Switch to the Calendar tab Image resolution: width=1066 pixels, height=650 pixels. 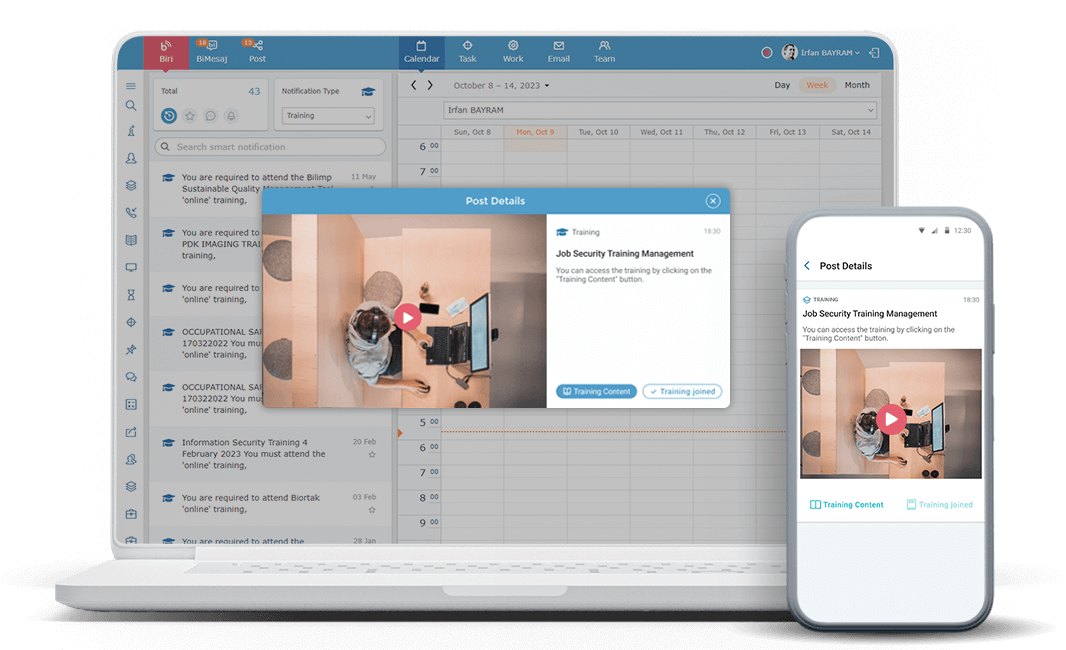coord(422,52)
